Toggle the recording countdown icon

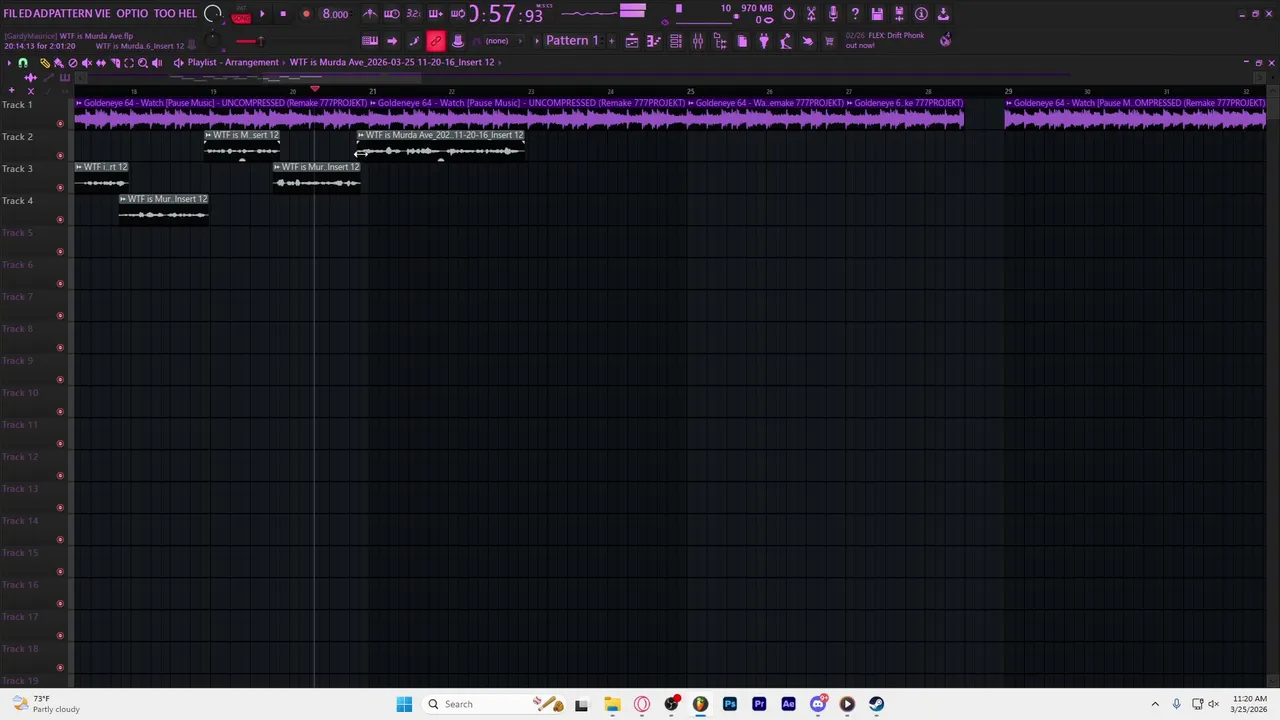pos(414,14)
